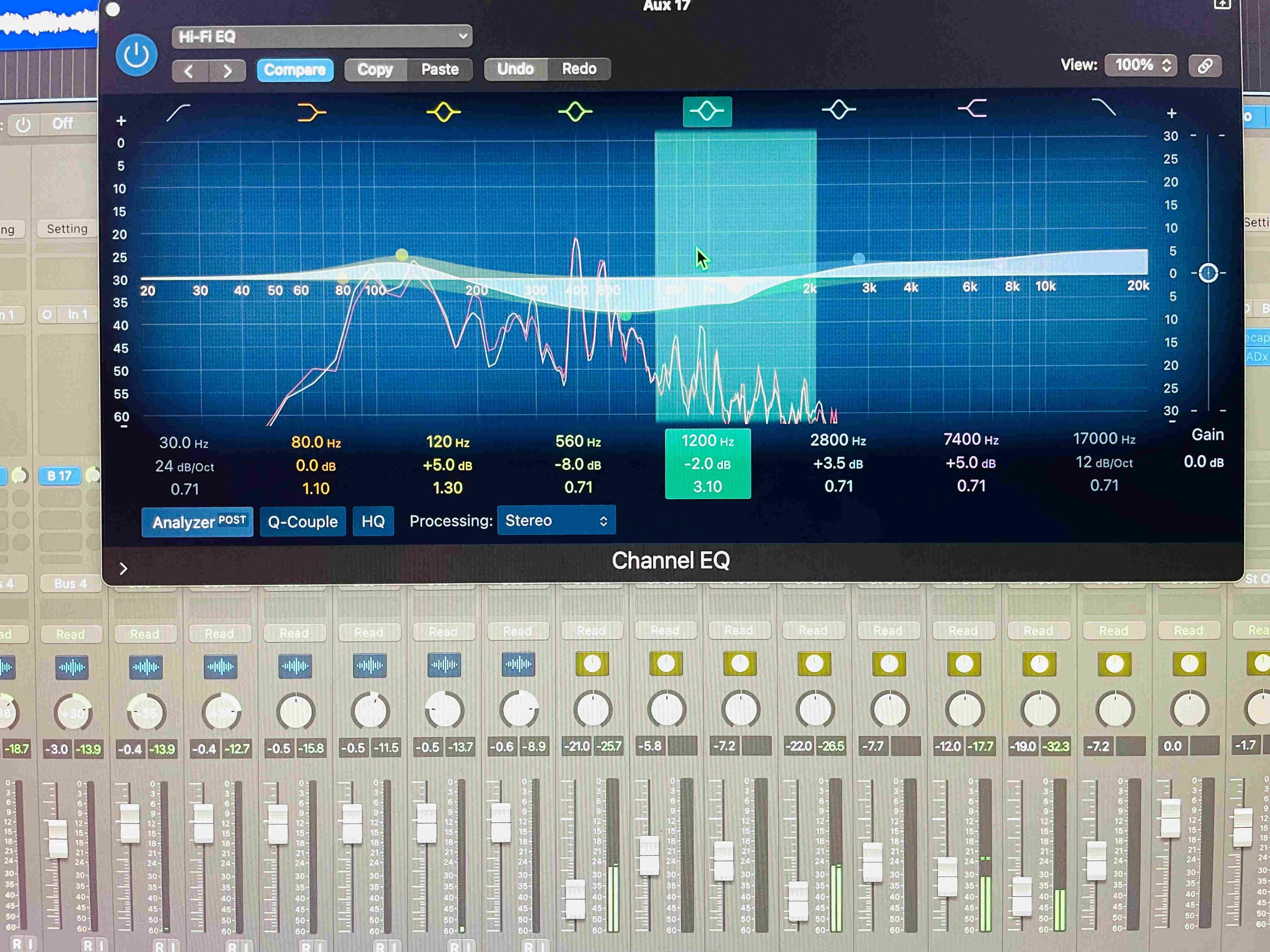Click the 7400 Hz frequency value
The height and width of the screenshot is (952, 1270).
coord(971,439)
